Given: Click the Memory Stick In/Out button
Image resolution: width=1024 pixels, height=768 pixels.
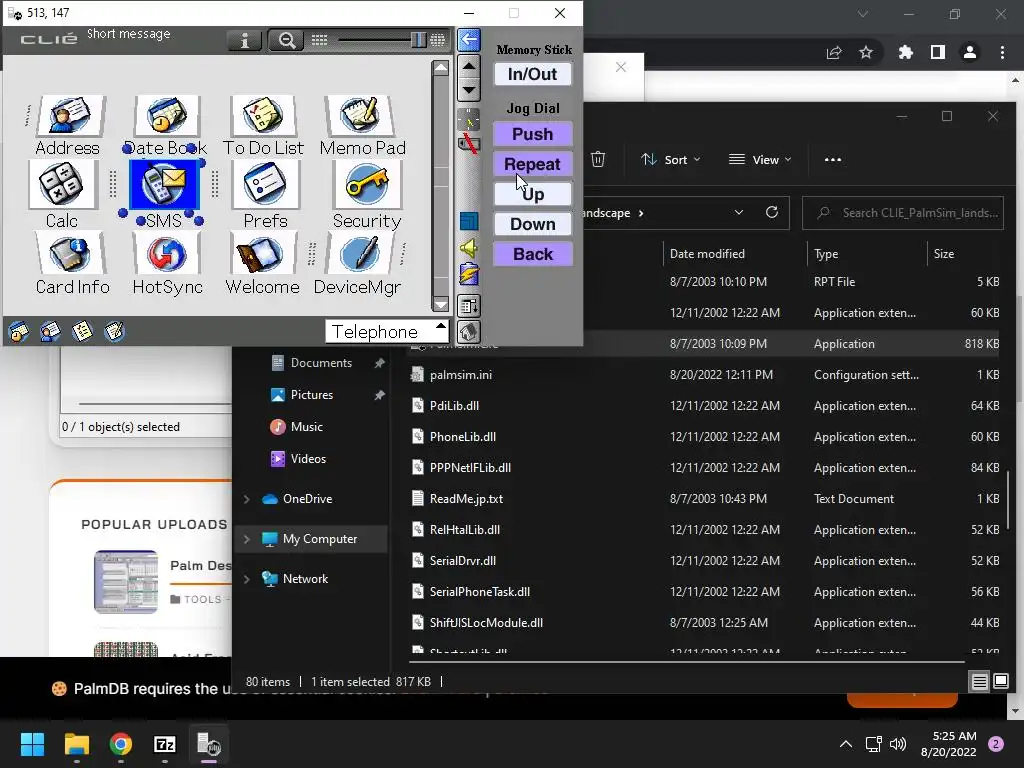Looking at the screenshot, I should pyautogui.click(x=533, y=74).
